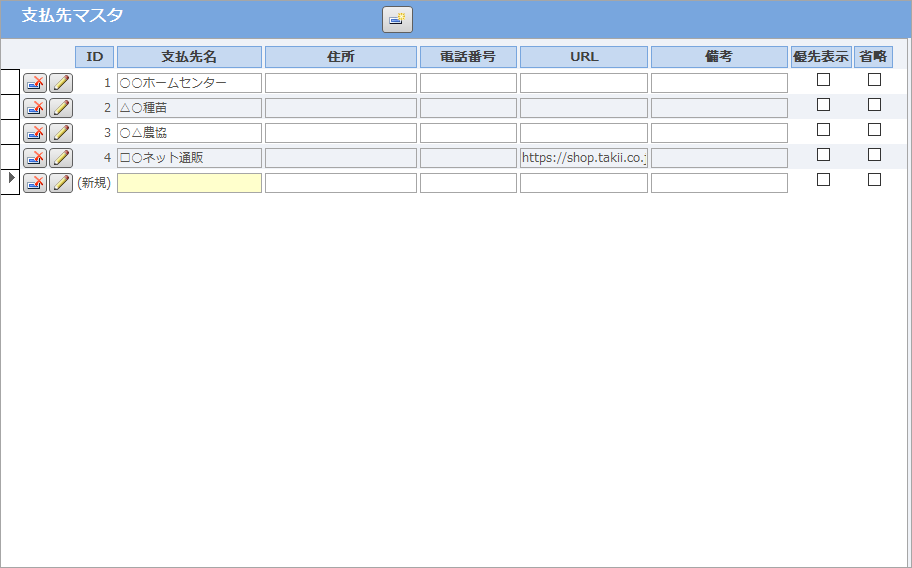Delete the ○○ホームセンター record
This screenshot has height=568, width=912.
[35, 83]
